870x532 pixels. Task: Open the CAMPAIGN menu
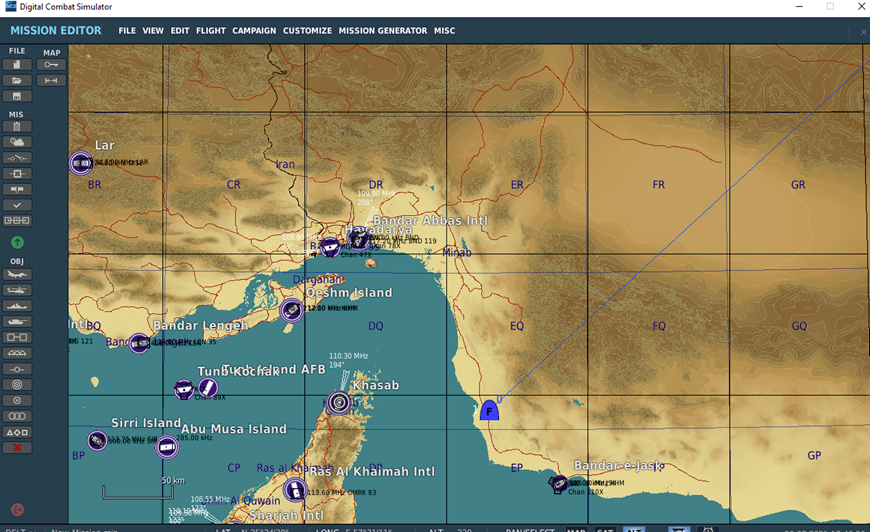pos(254,31)
